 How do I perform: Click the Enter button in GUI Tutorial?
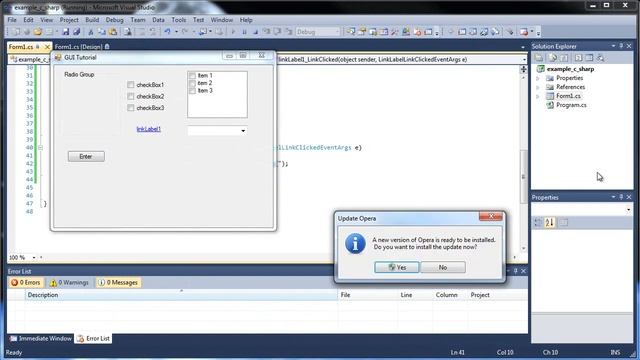click(86, 156)
